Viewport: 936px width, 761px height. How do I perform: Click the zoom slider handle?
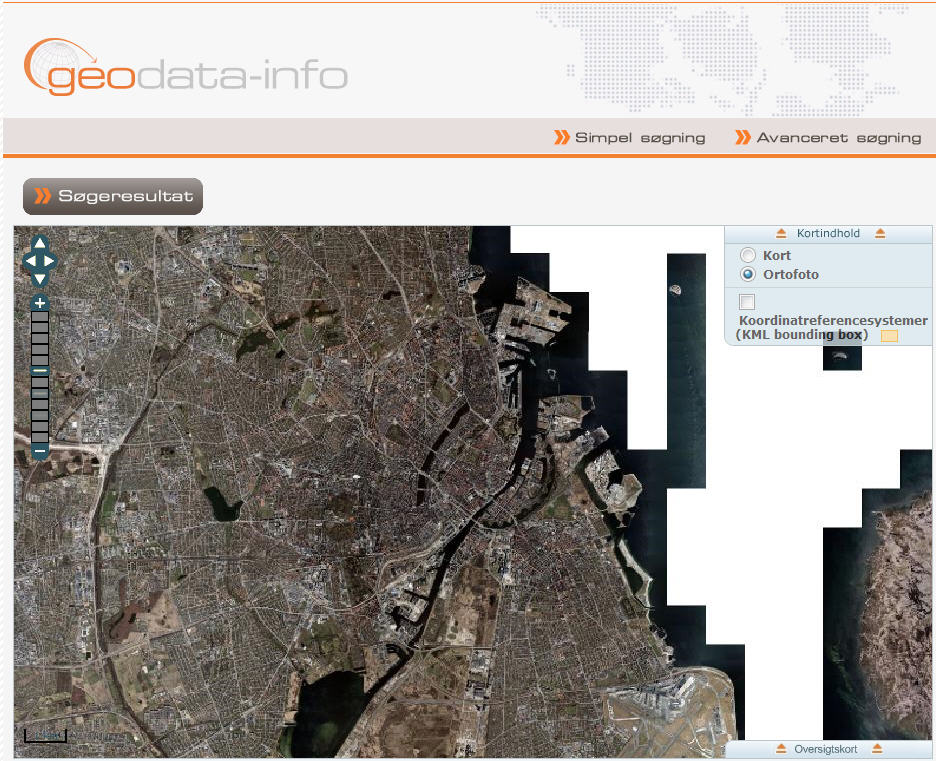[40, 371]
